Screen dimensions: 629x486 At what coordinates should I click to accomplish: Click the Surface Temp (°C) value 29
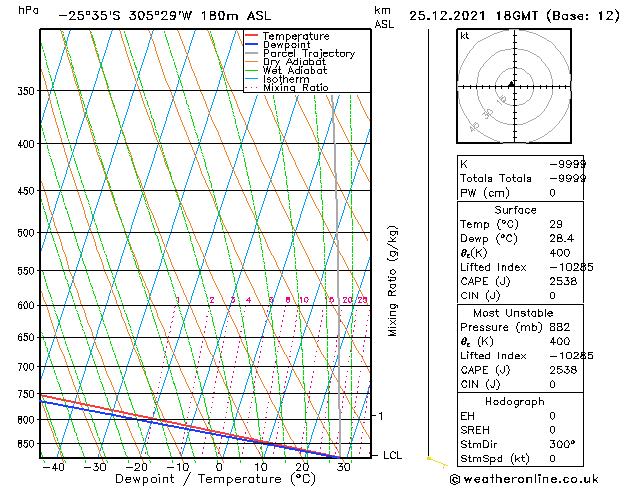[556, 224]
